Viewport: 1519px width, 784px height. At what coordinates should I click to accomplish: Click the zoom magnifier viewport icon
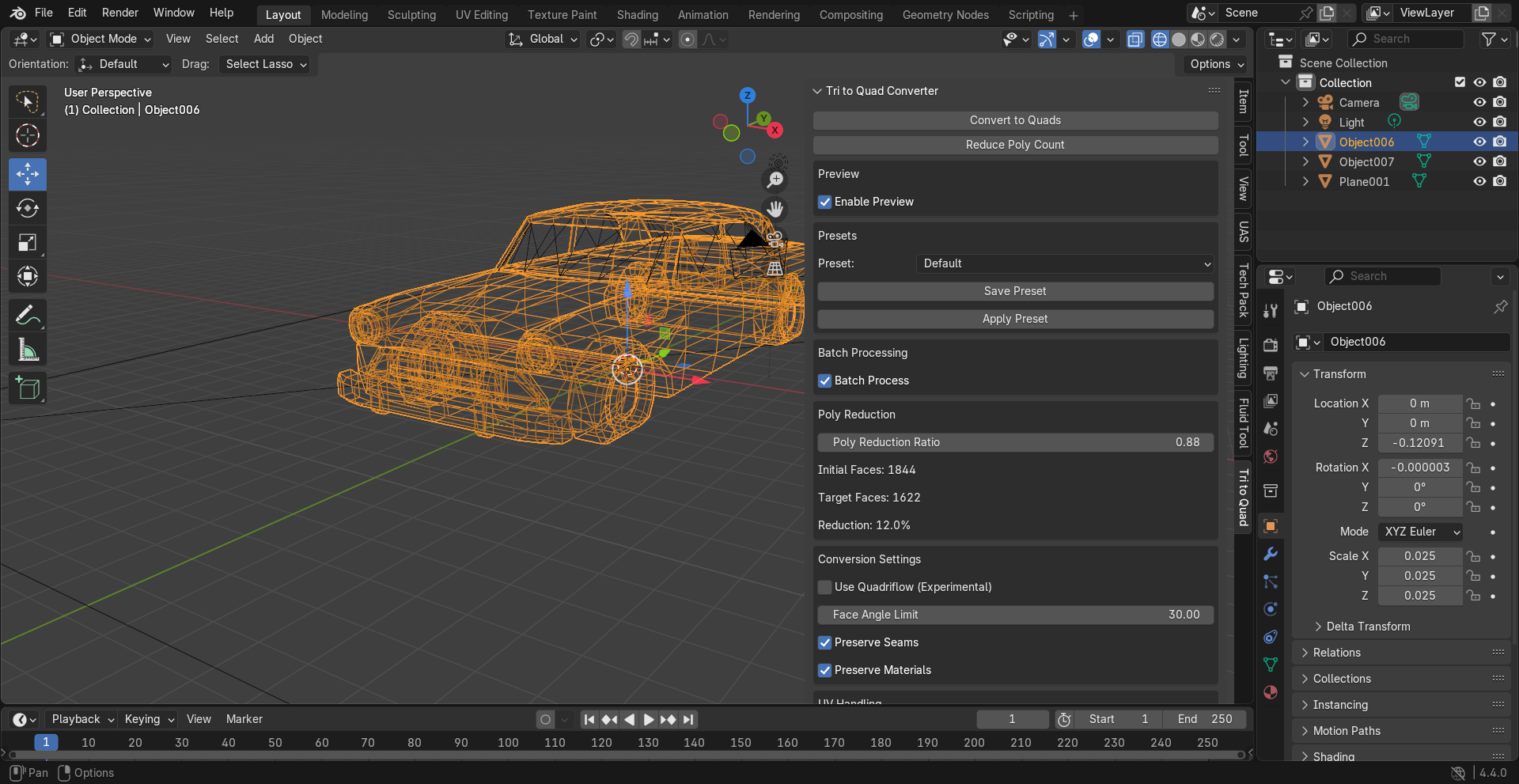pyautogui.click(x=775, y=180)
